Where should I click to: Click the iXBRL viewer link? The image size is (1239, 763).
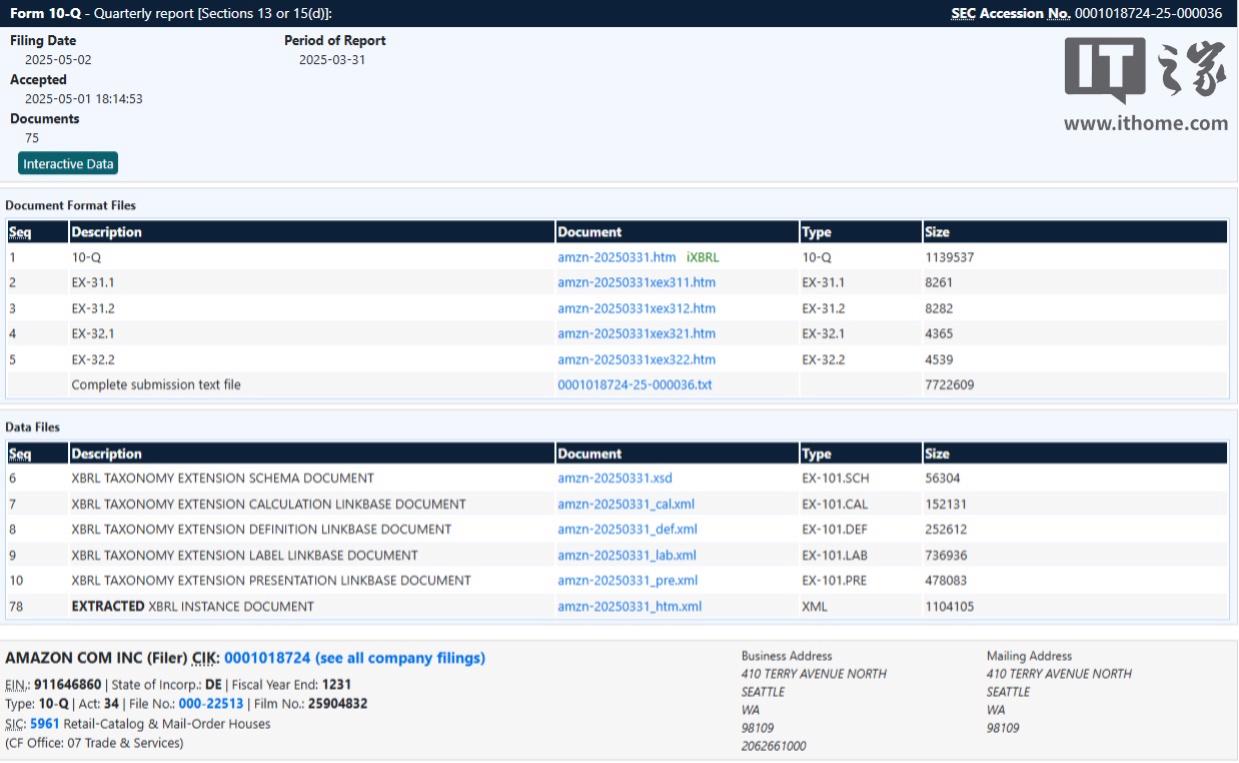pos(702,257)
